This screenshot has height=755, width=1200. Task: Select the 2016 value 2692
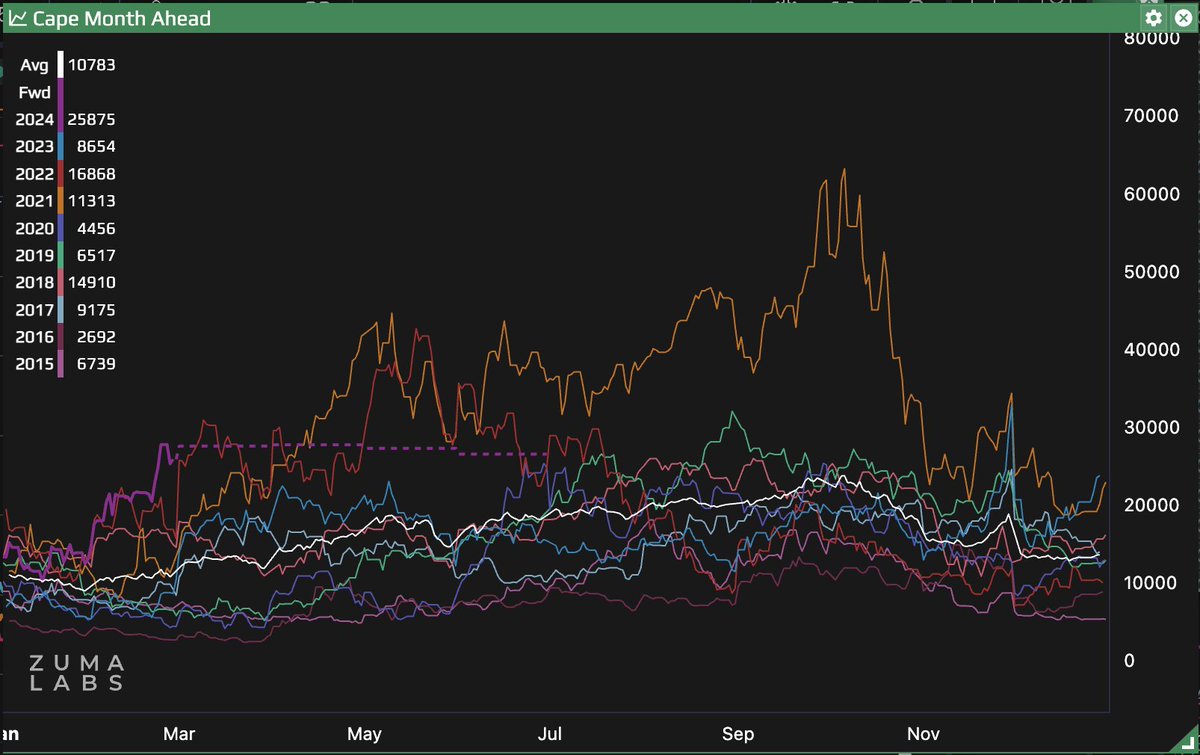(x=96, y=337)
